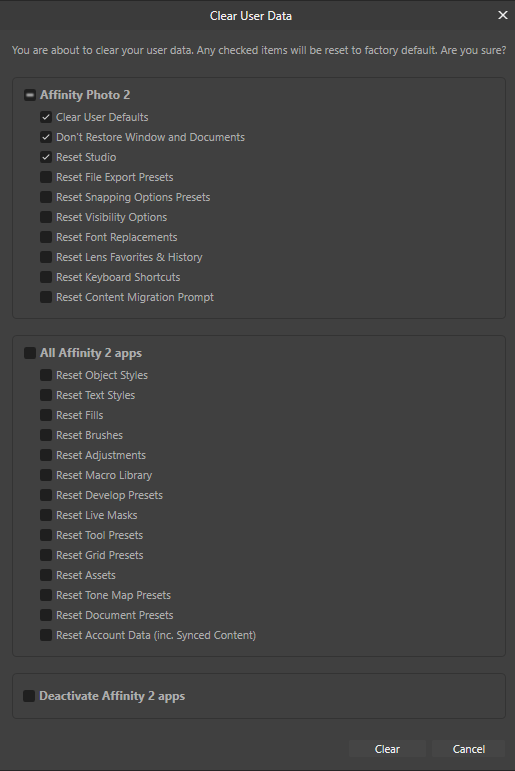
Task: Uncheck Don't Restore Window and Documents
Action: (46, 137)
